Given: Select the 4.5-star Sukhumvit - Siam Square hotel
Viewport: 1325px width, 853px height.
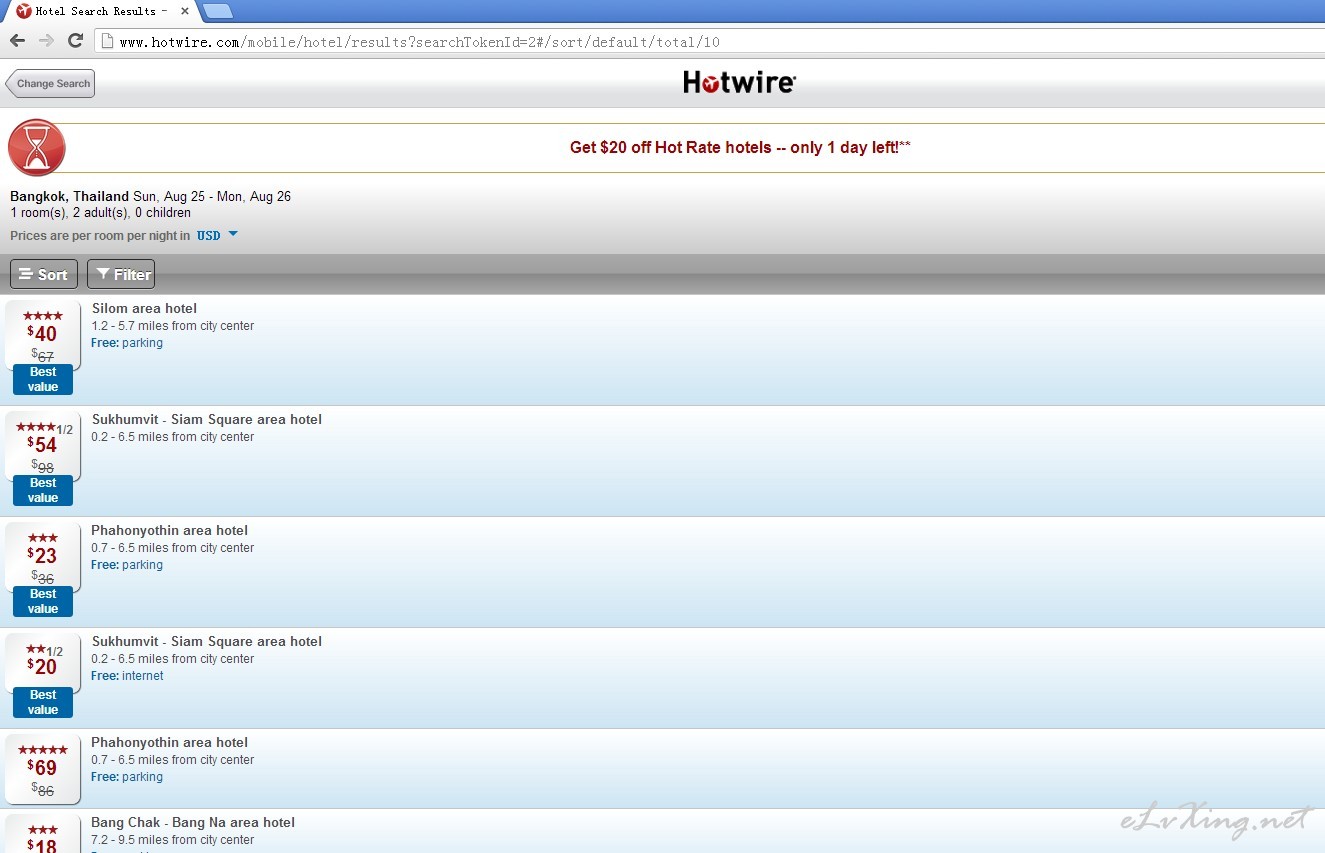Looking at the screenshot, I should [662, 461].
